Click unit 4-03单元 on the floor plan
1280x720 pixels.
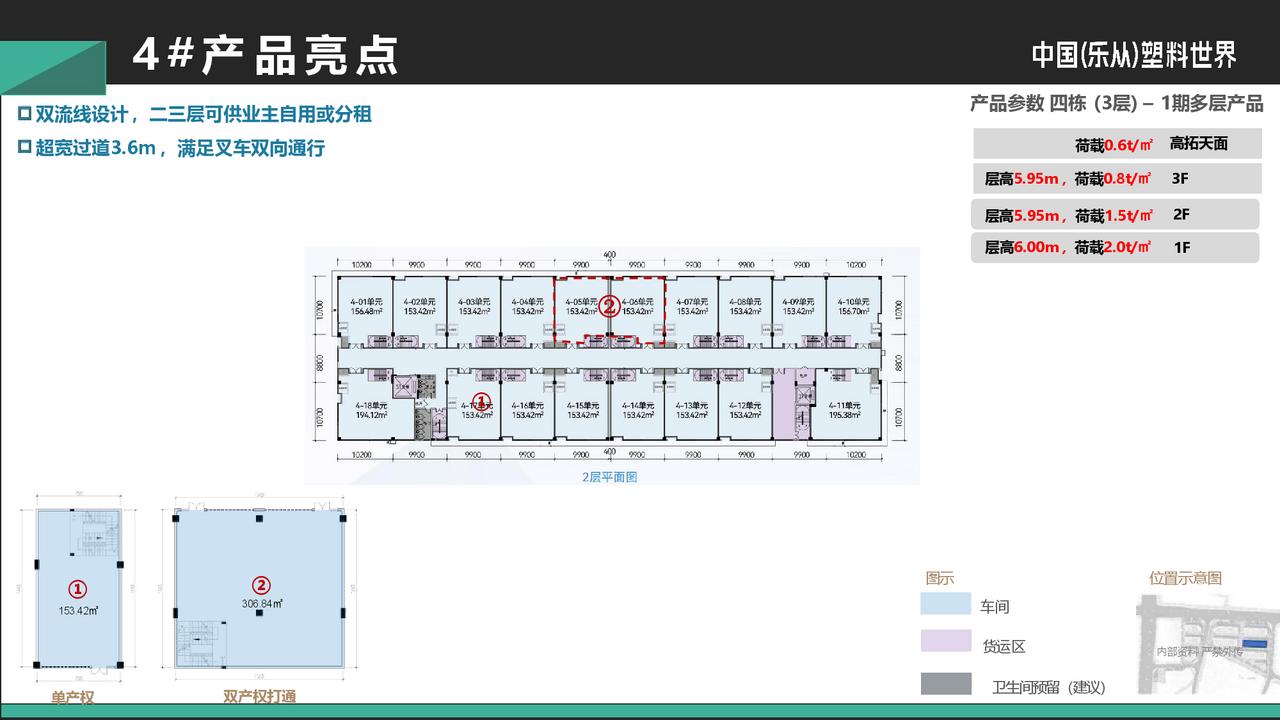pos(474,311)
